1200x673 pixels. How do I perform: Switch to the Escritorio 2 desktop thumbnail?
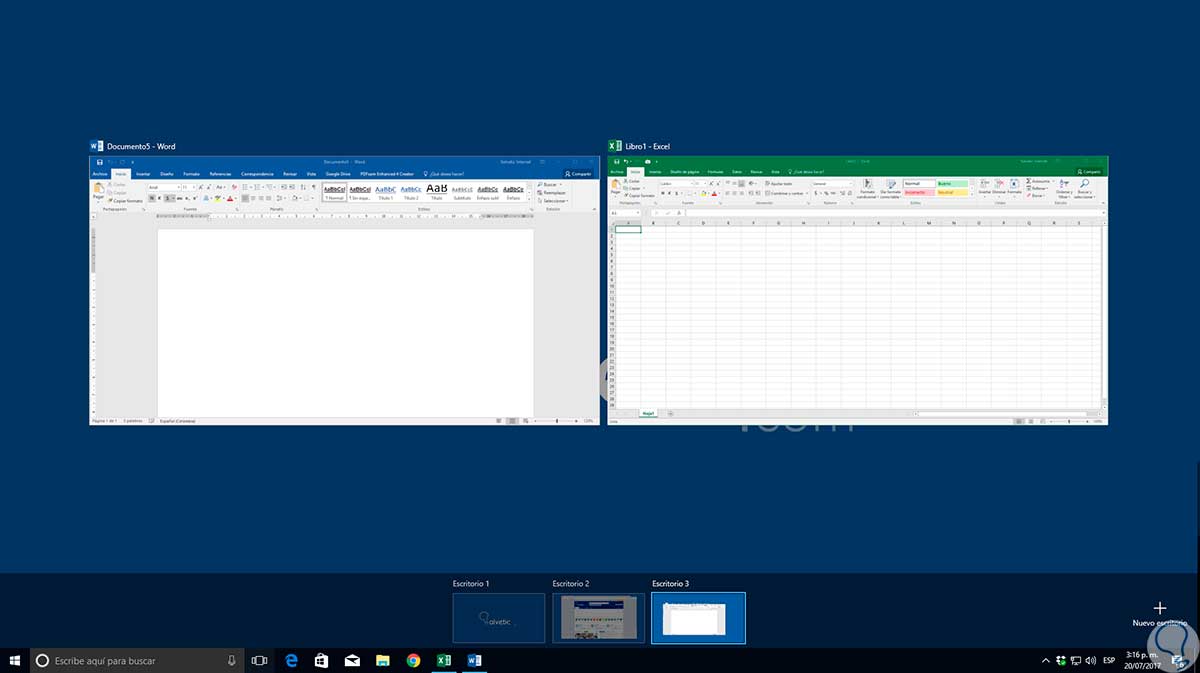[598, 618]
